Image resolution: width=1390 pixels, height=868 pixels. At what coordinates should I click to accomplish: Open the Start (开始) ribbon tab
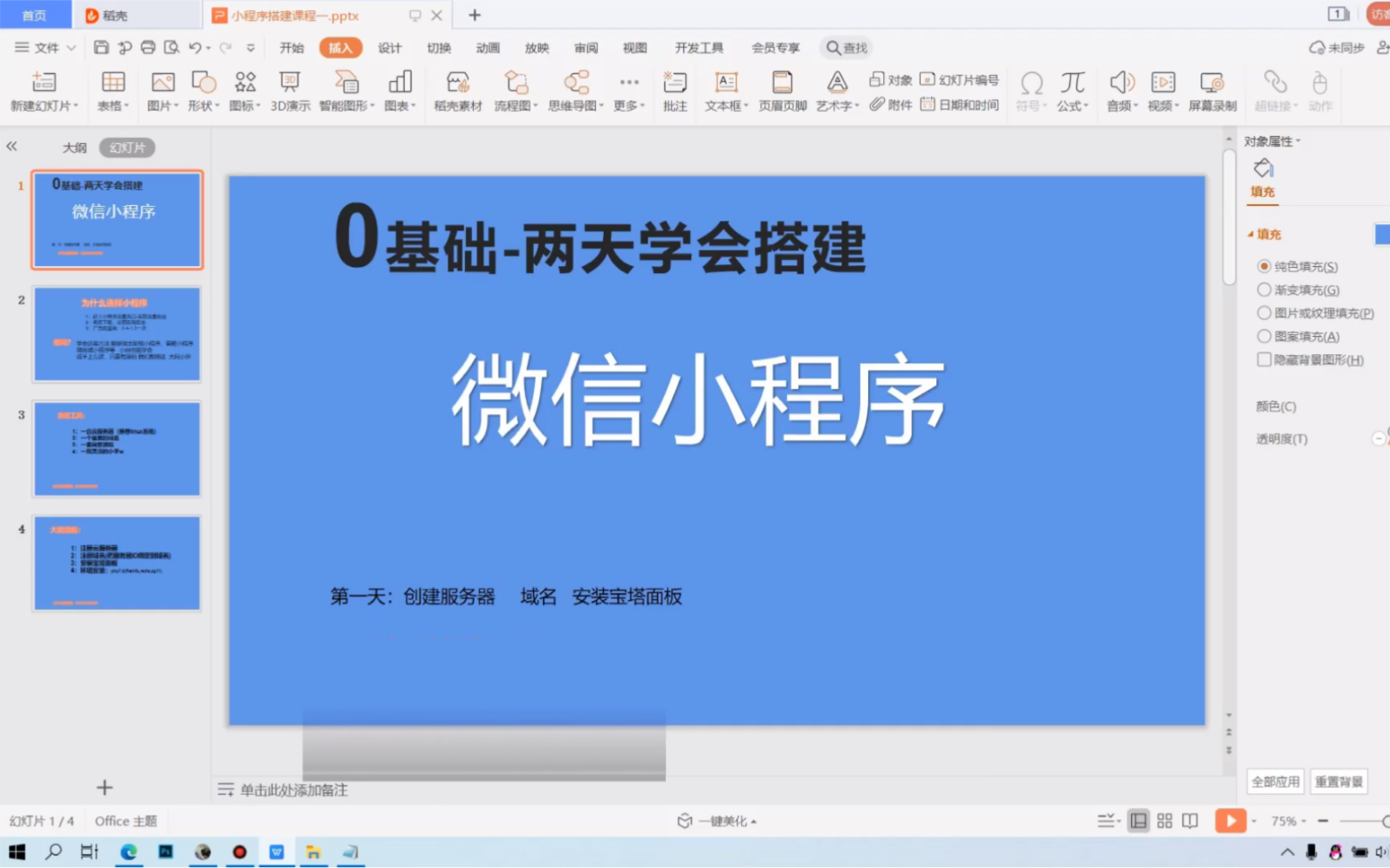pos(291,47)
